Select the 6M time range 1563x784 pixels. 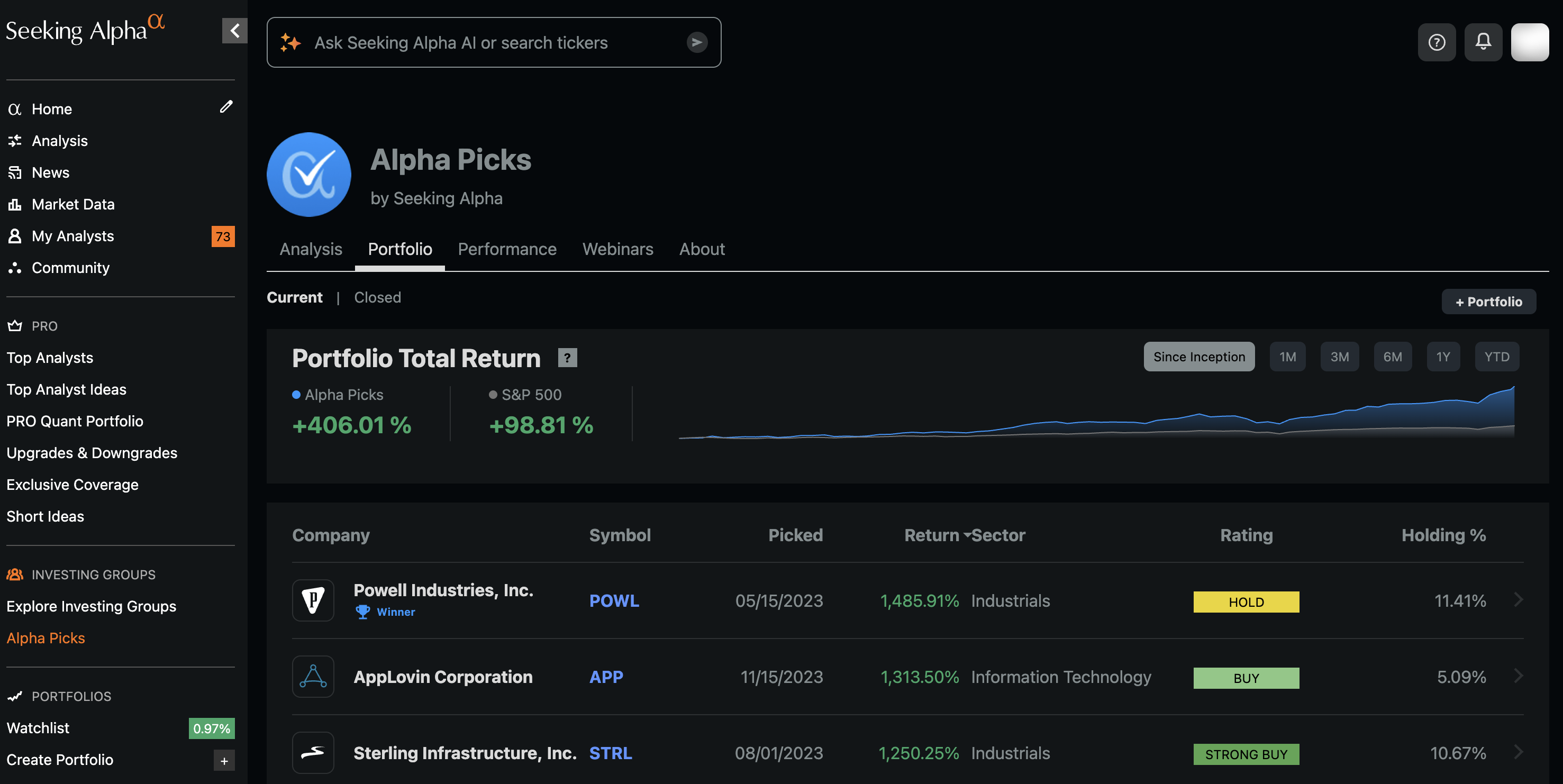[x=1393, y=357]
